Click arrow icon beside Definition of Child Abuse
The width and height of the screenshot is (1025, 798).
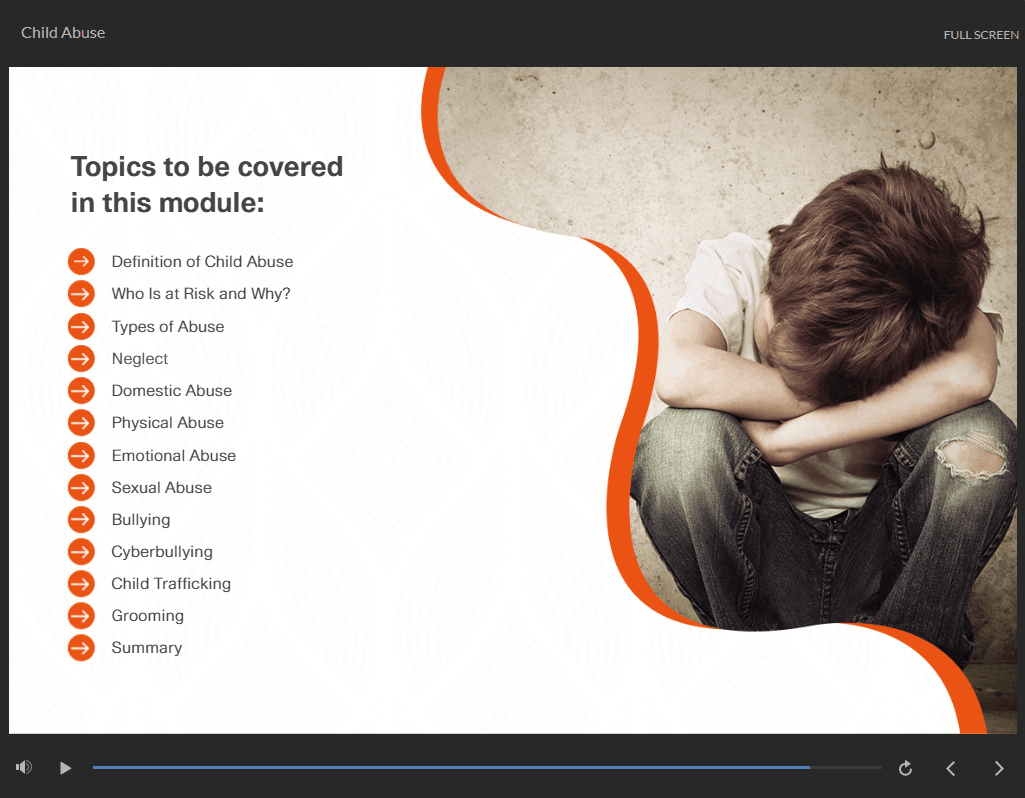[x=81, y=262]
